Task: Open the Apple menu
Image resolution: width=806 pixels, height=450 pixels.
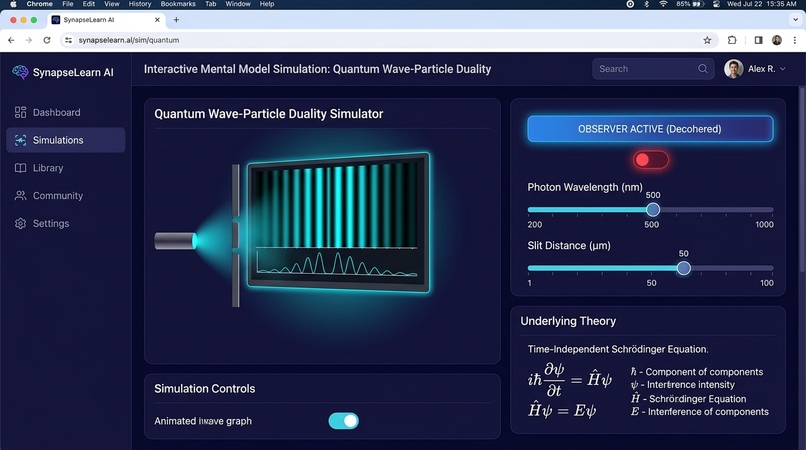Action: 13,4
